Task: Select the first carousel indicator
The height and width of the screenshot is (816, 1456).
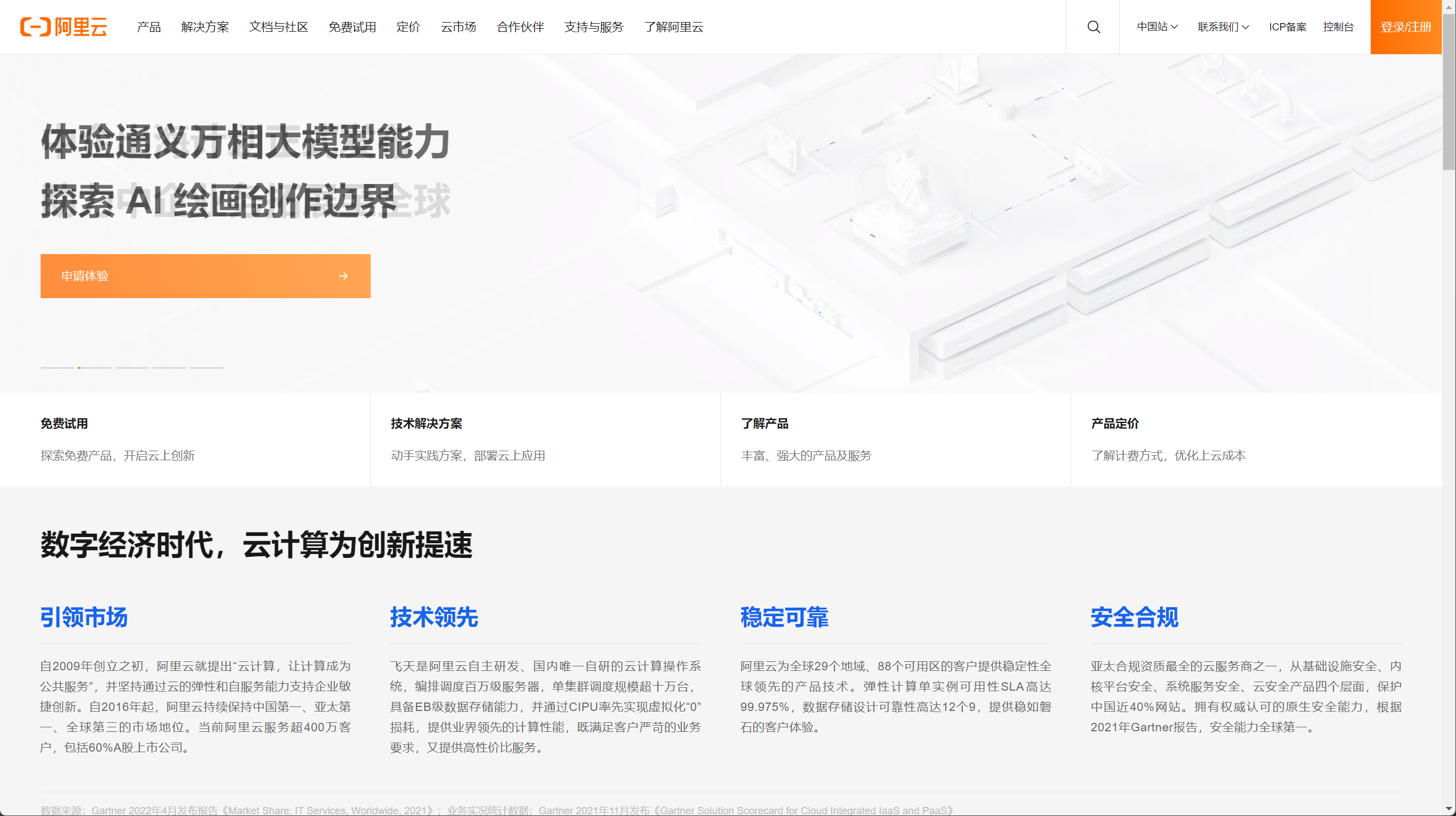Action: click(x=57, y=368)
